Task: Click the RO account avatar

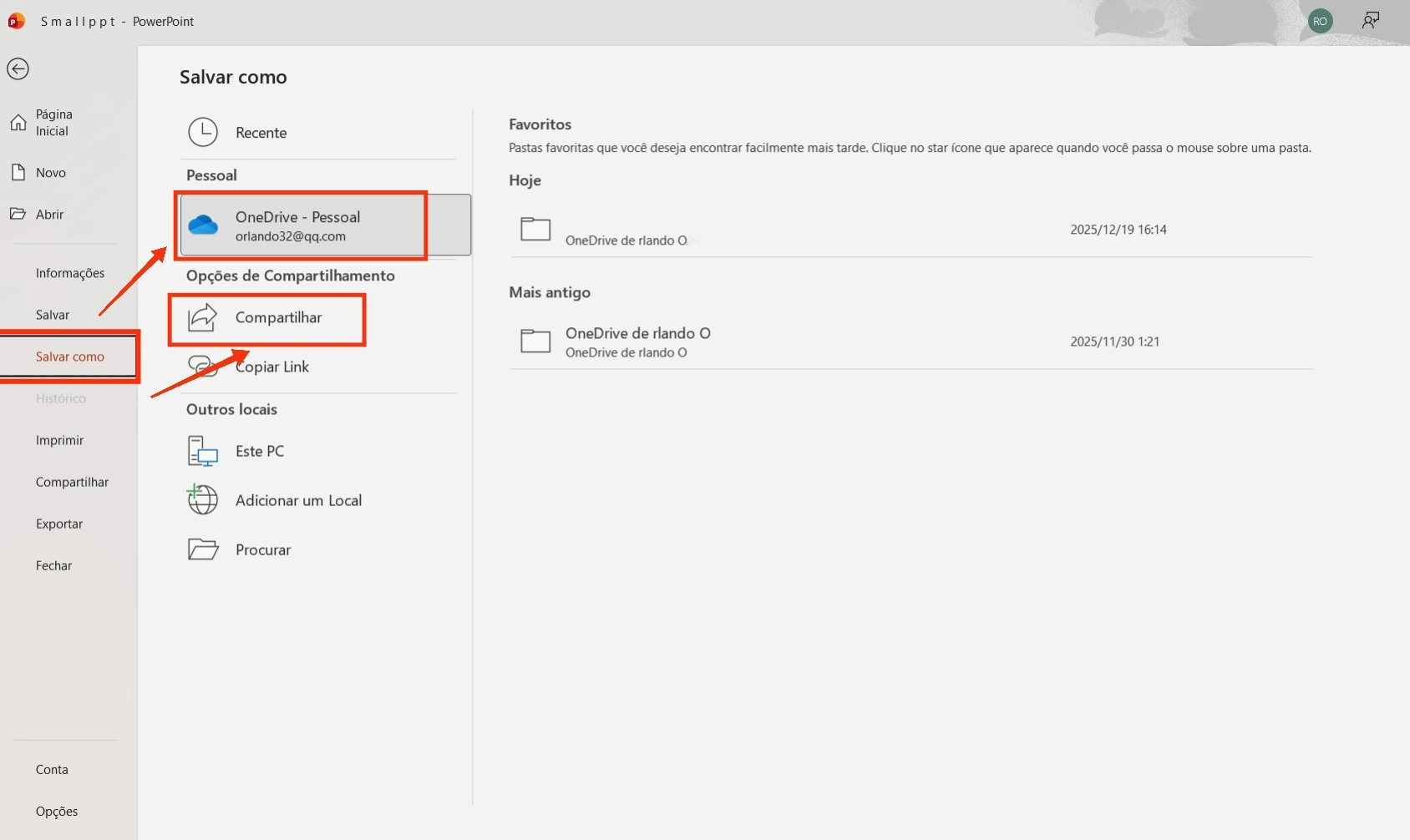Action: point(1321,21)
